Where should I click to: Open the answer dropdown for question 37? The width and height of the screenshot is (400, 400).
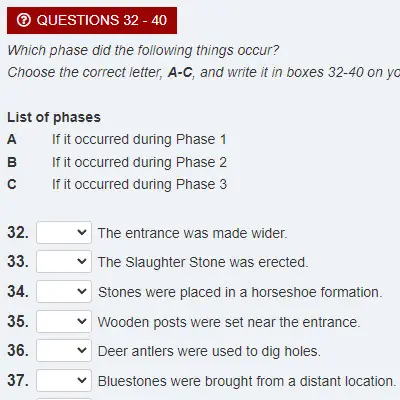click(64, 380)
